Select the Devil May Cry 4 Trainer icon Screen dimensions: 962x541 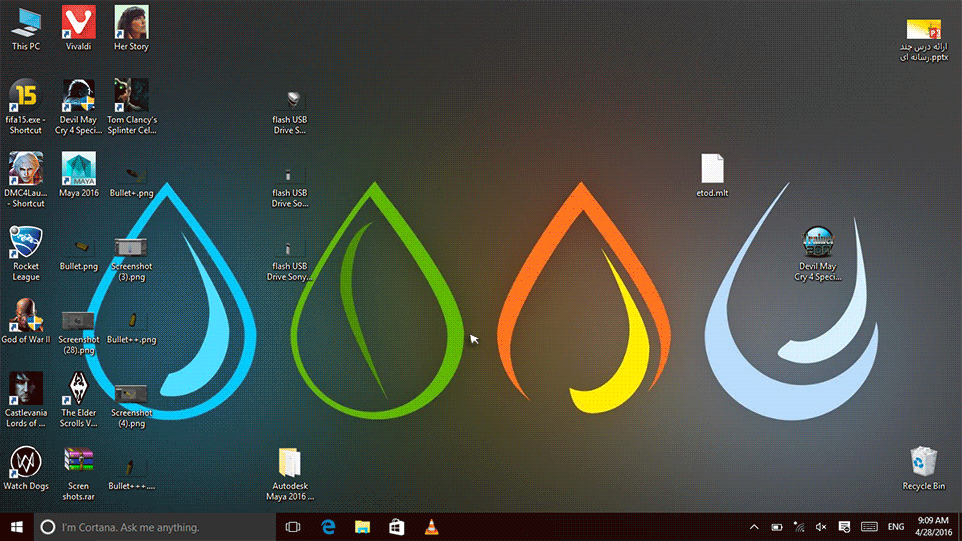point(818,253)
